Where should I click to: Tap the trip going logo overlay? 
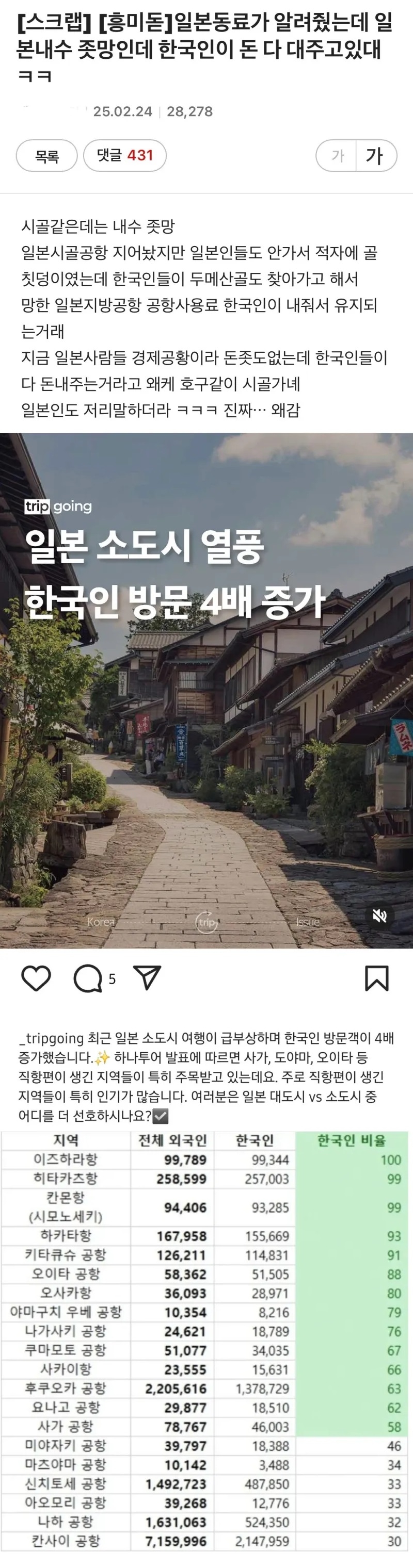point(58,507)
